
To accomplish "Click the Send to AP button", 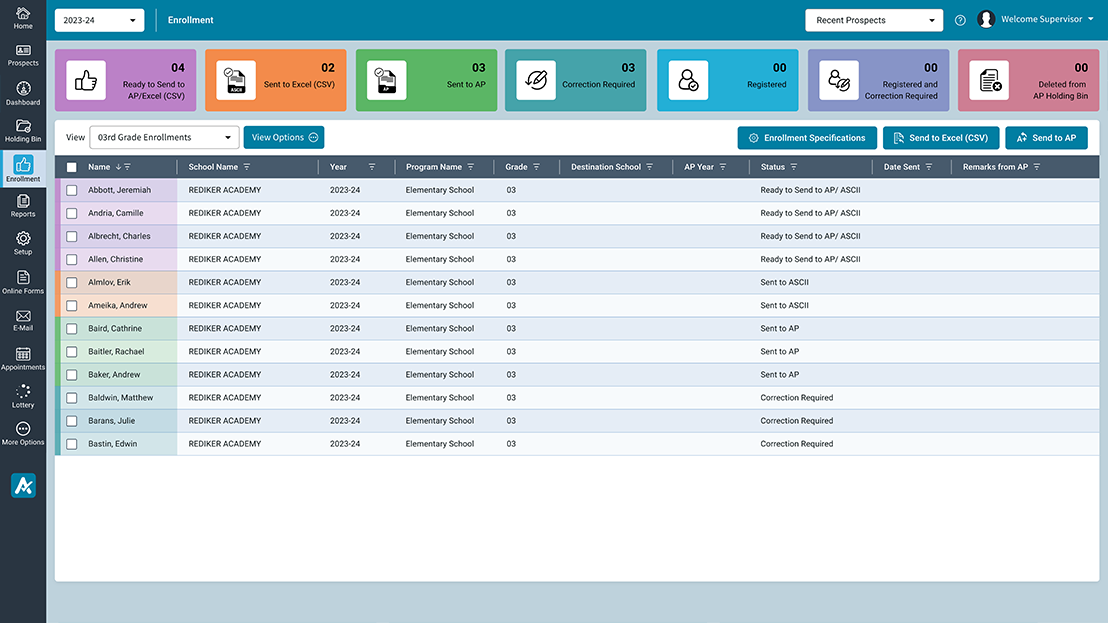I will [x=1046, y=137].
